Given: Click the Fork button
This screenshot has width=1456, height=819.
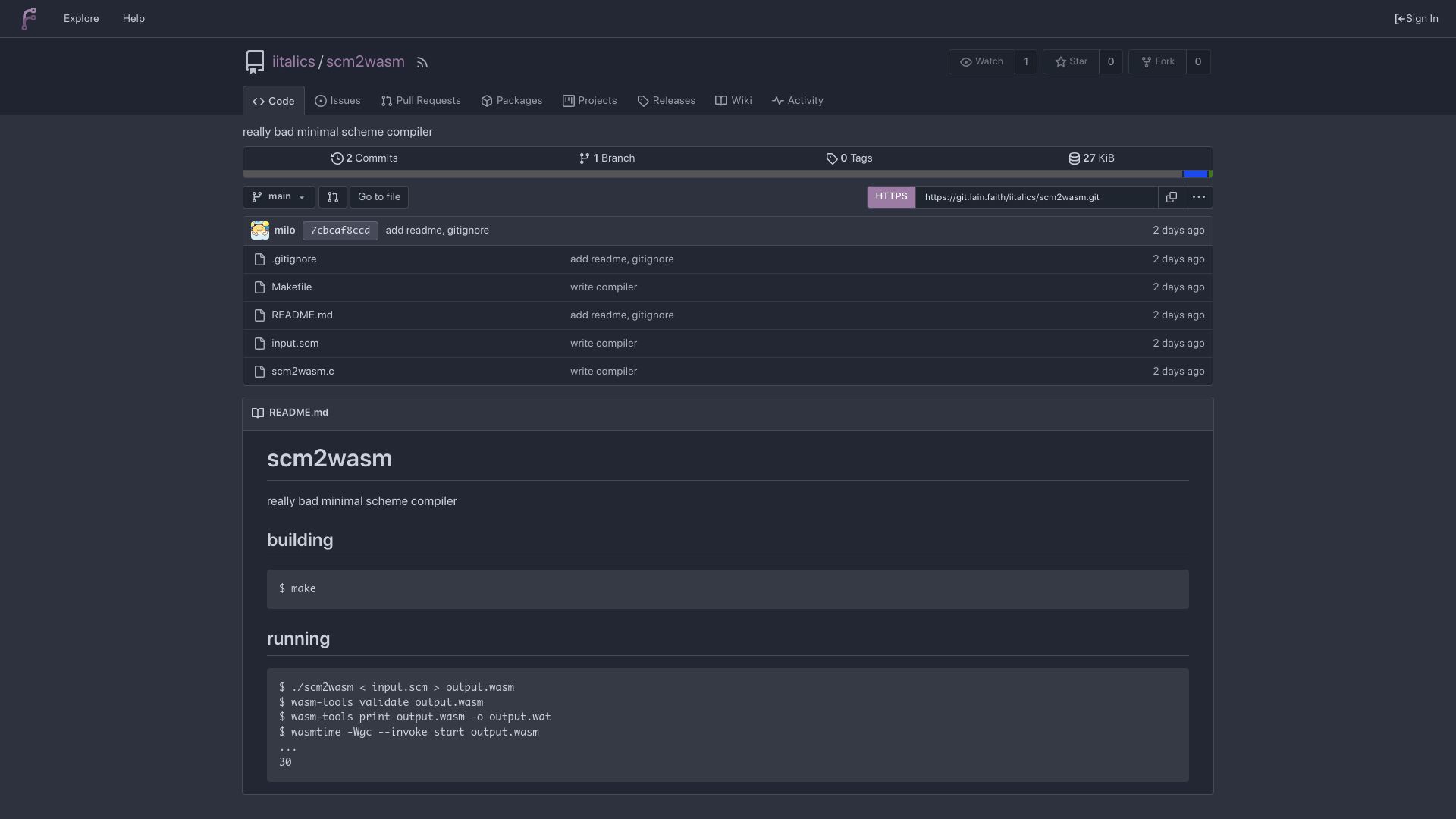Looking at the screenshot, I should 1157,62.
